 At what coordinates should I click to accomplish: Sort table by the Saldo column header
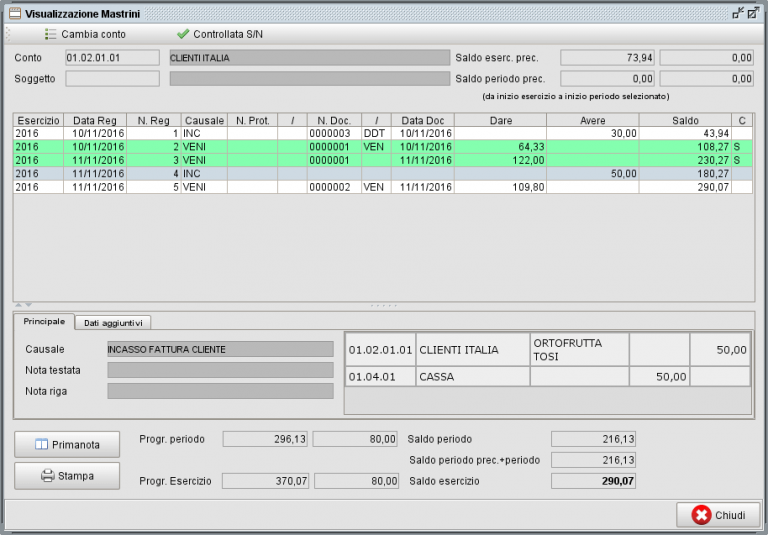point(685,120)
